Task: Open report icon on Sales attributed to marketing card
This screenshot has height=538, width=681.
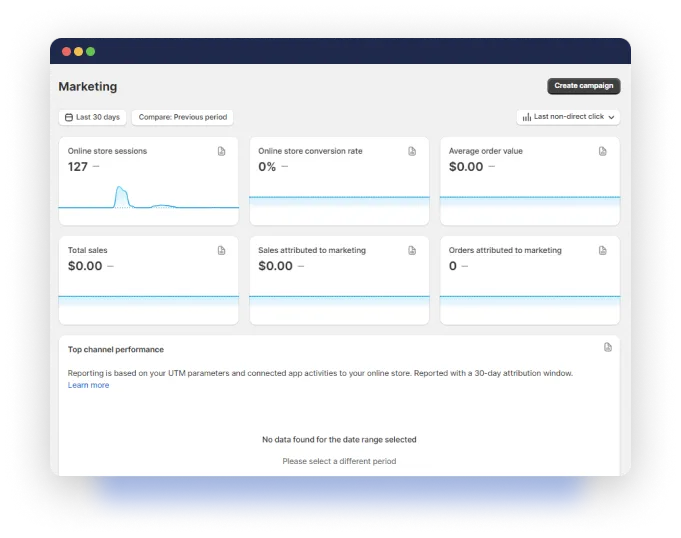Action: pos(412,250)
